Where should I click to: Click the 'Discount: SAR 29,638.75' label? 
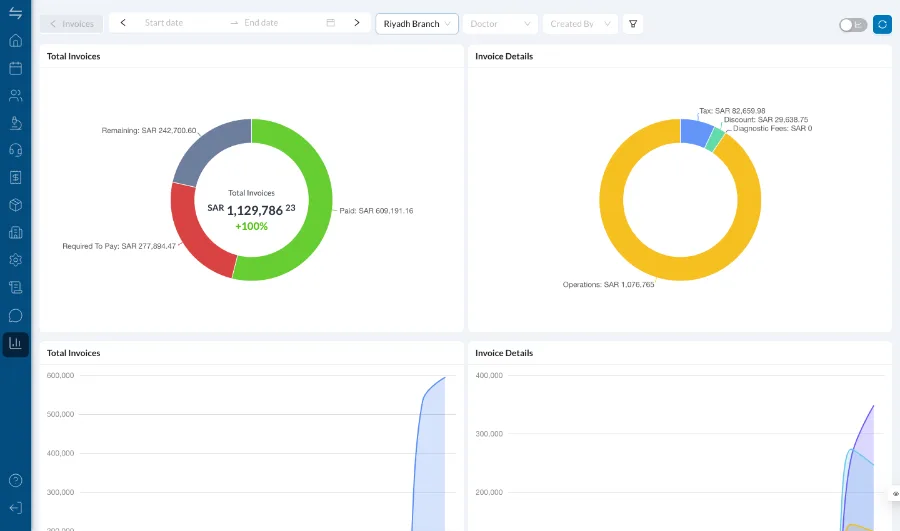point(766,119)
